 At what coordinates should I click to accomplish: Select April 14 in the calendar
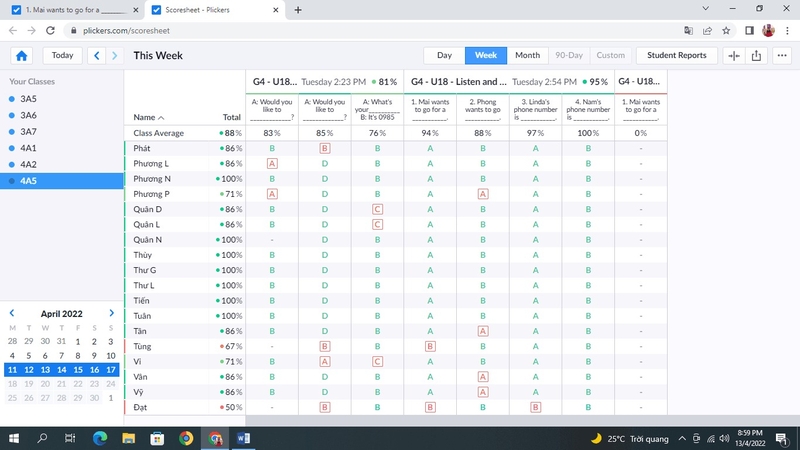[x=61, y=370]
